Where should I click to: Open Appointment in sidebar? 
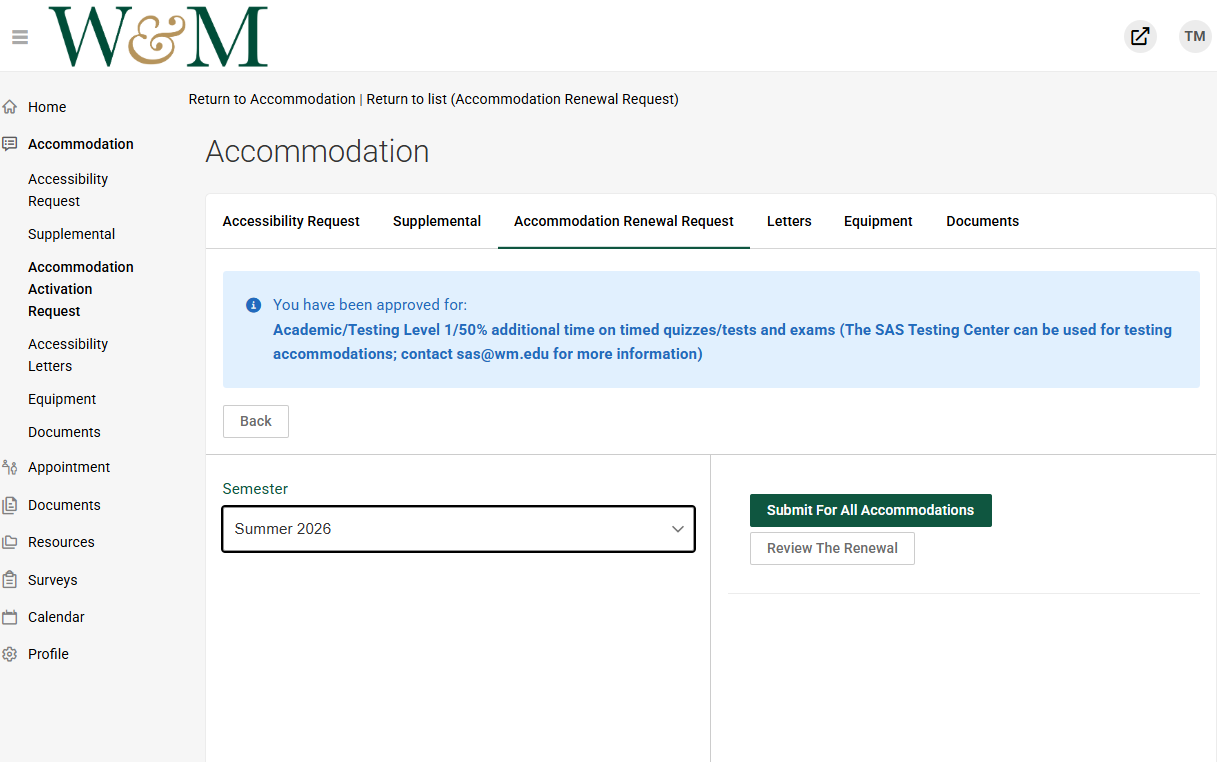69,467
